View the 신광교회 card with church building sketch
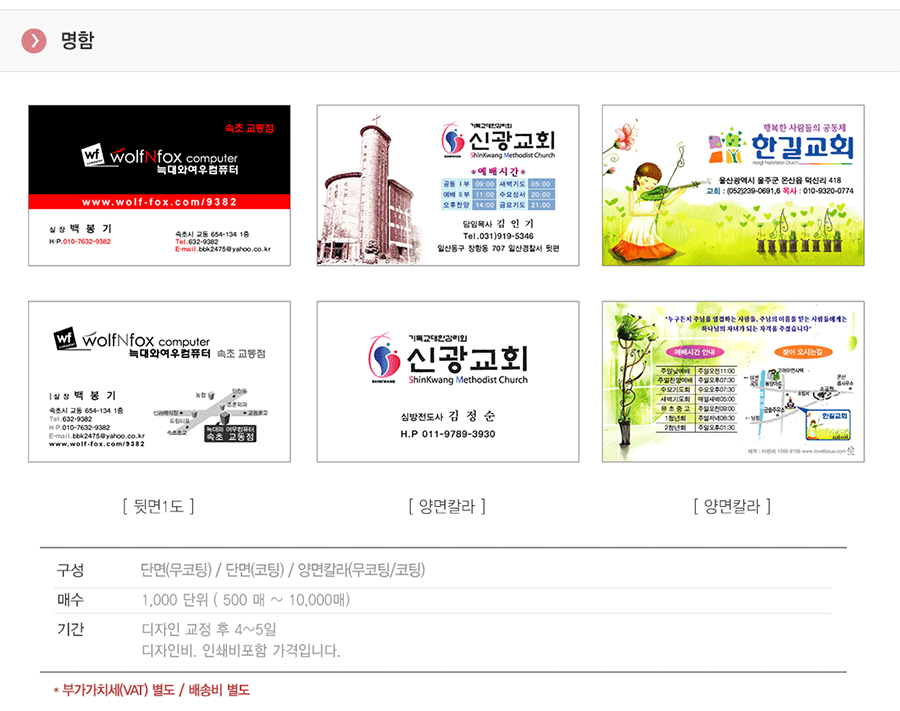The height and width of the screenshot is (711, 900). tap(448, 185)
